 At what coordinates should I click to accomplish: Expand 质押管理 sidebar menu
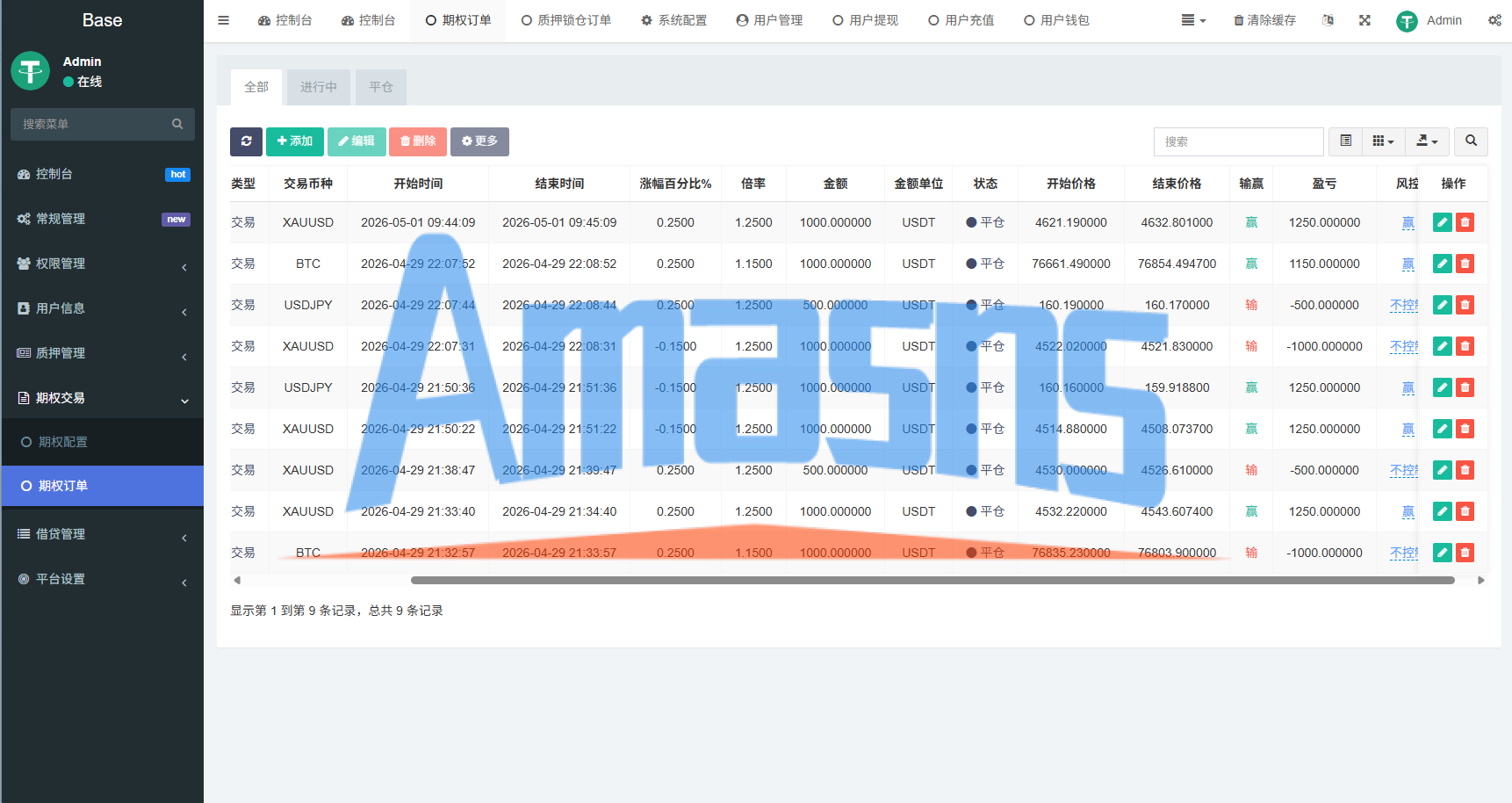click(x=103, y=353)
